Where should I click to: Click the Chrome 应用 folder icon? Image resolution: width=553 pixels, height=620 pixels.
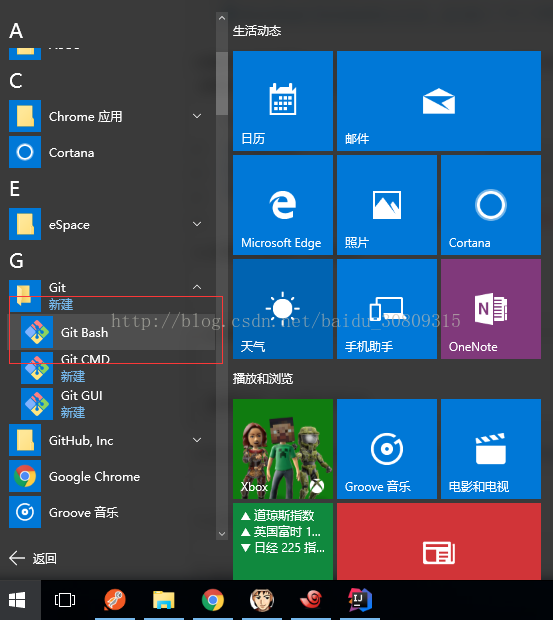pos(25,116)
